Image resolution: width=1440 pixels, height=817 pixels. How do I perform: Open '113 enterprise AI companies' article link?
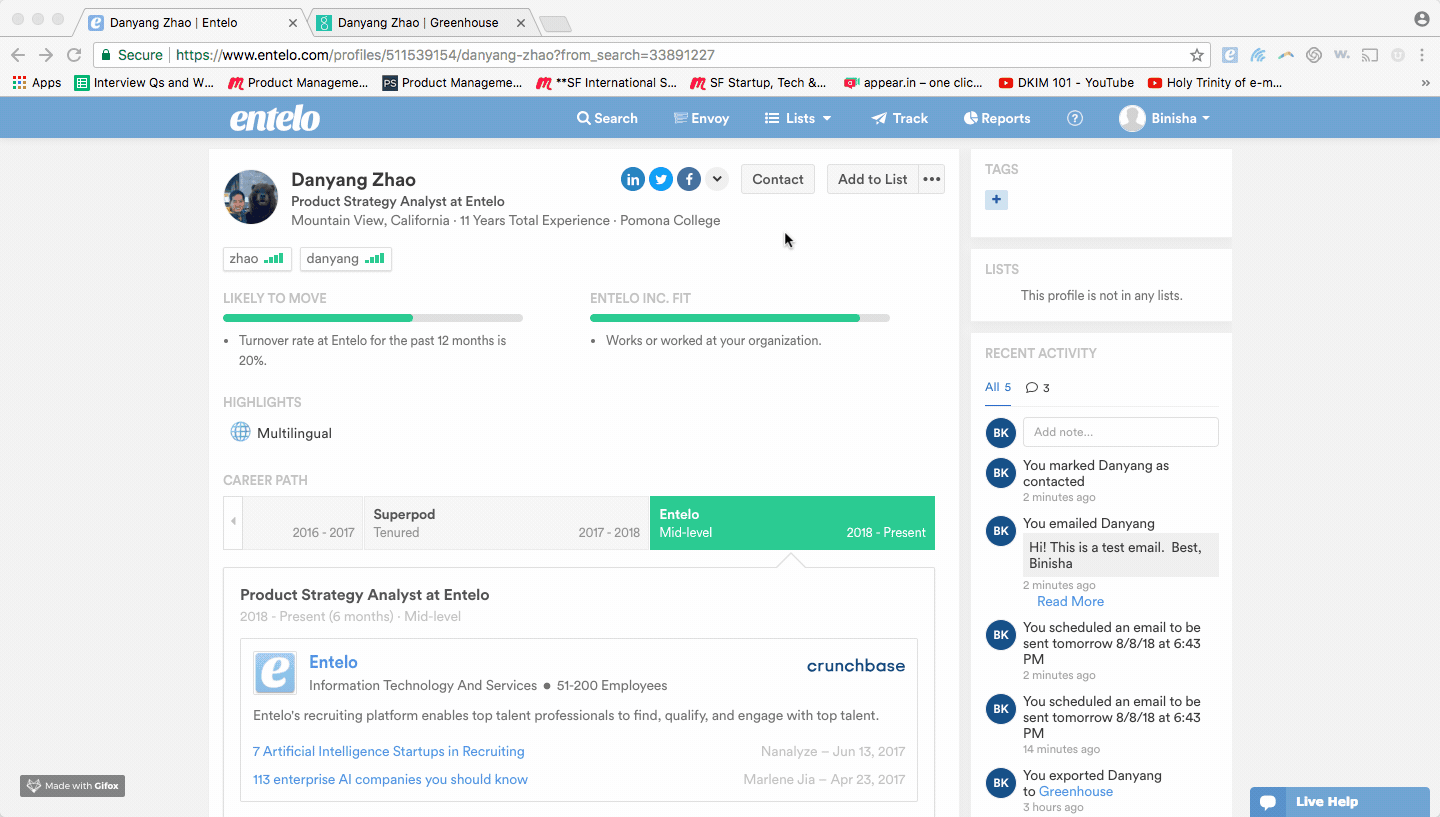coord(390,779)
